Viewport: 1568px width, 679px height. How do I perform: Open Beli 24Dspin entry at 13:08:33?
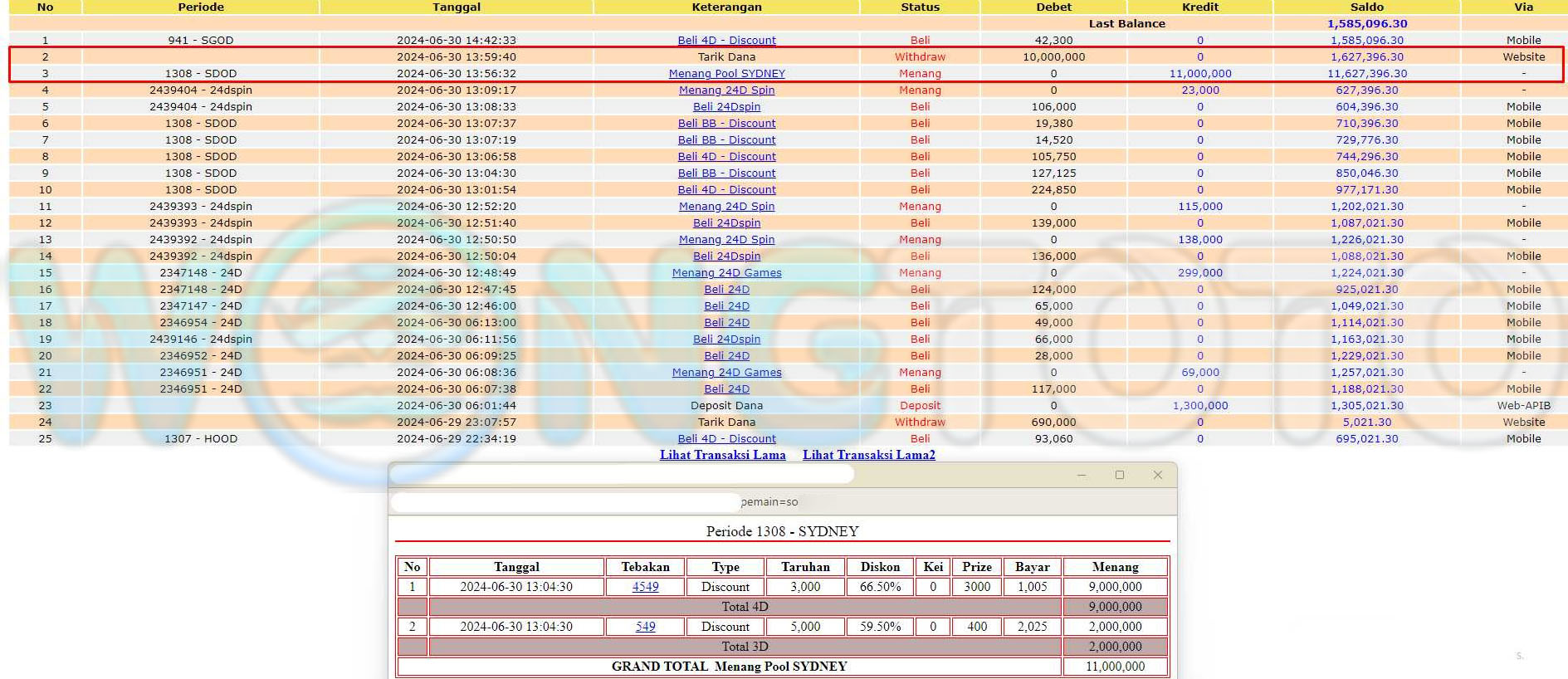(726, 107)
